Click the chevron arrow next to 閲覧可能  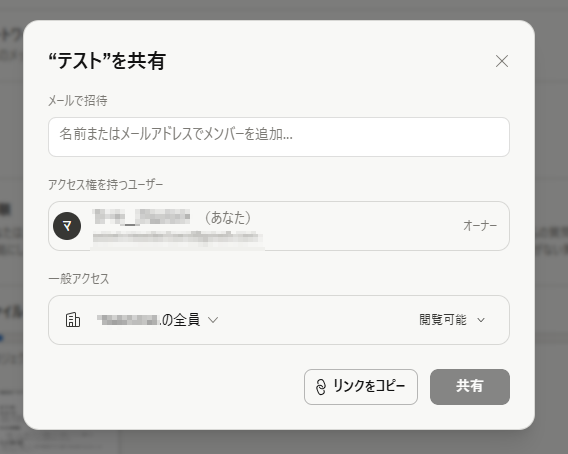(x=481, y=320)
